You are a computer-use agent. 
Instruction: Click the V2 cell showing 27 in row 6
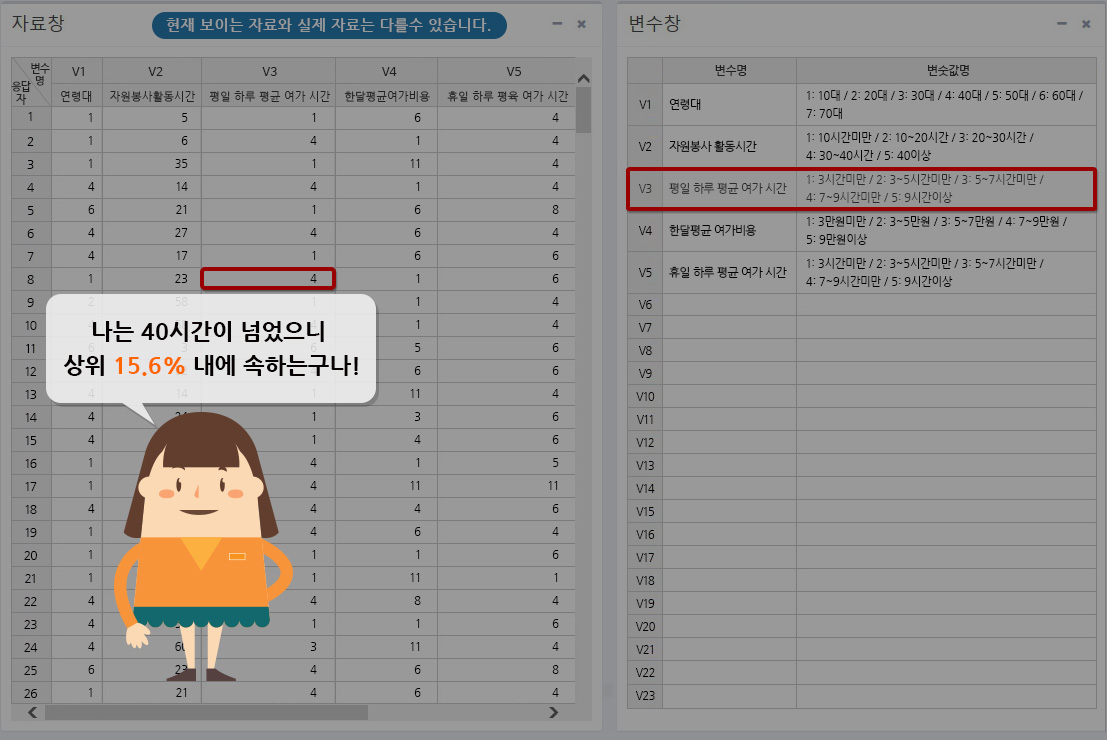[x=152, y=233]
